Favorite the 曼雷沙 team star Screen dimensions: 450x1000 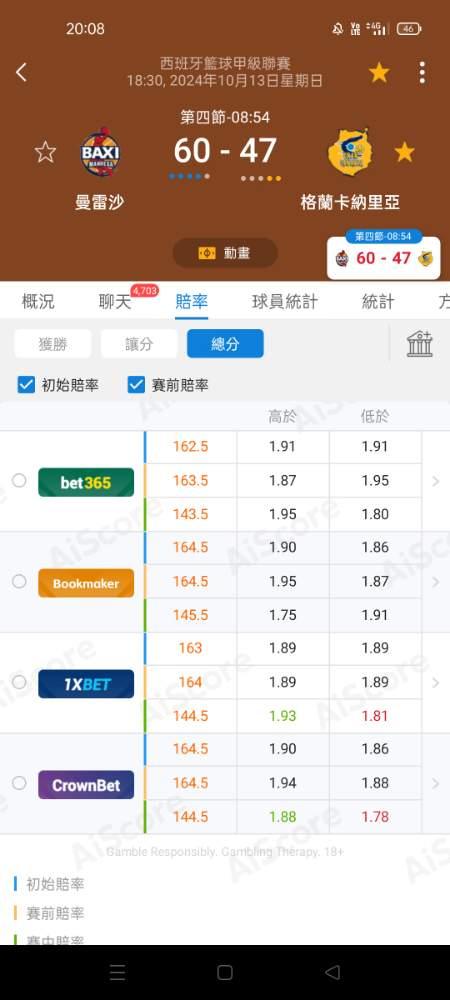pyautogui.click(x=45, y=152)
